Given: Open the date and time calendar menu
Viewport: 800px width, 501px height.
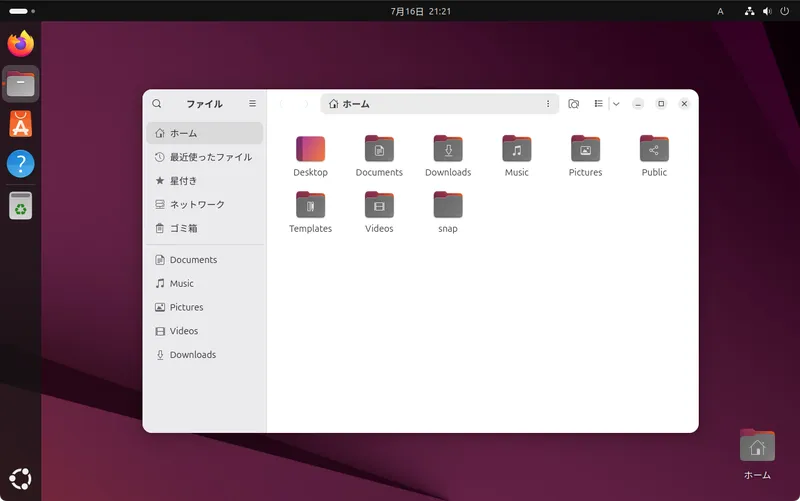Looking at the screenshot, I should point(421,11).
